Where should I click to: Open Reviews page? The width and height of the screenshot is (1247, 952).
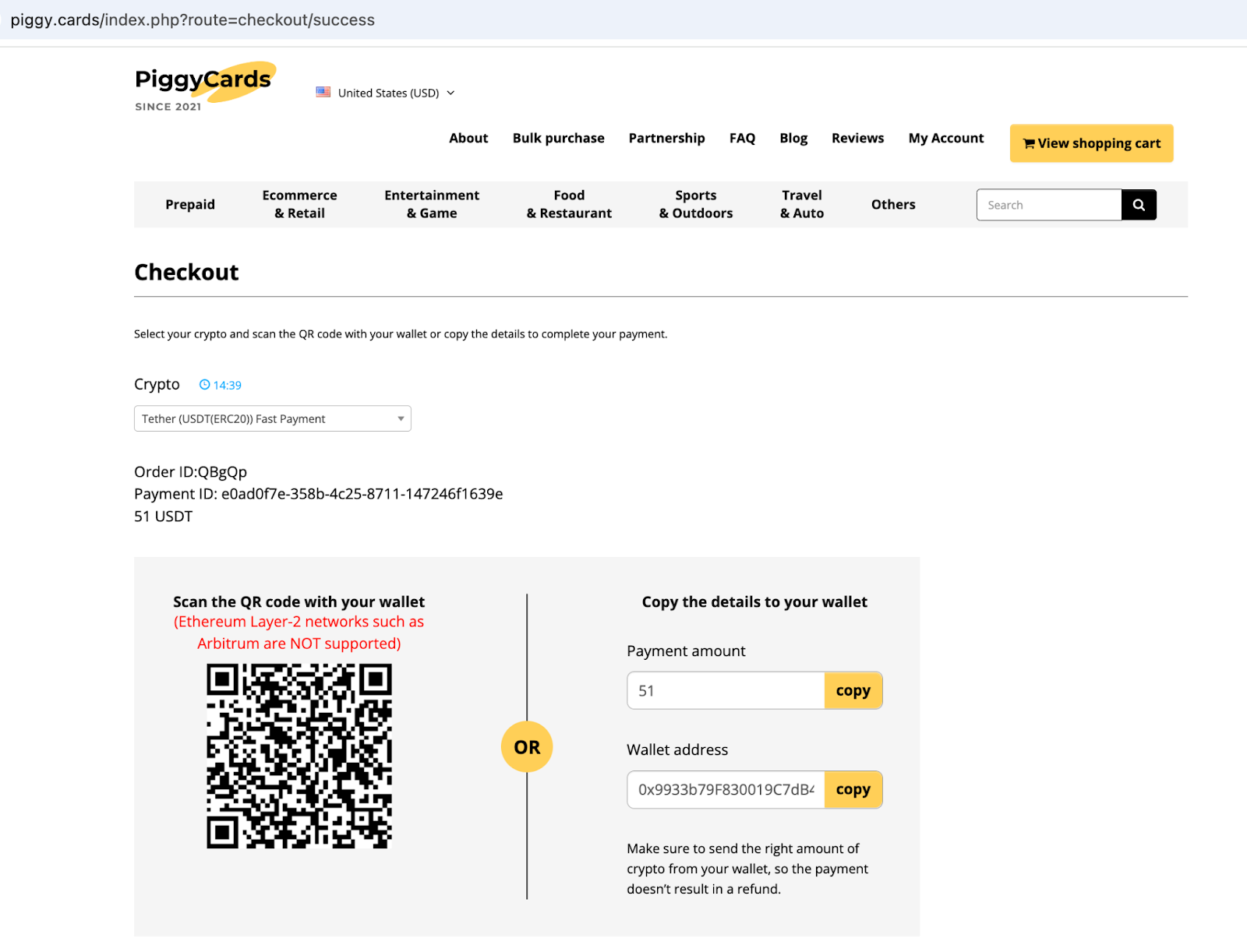[857, 138]
